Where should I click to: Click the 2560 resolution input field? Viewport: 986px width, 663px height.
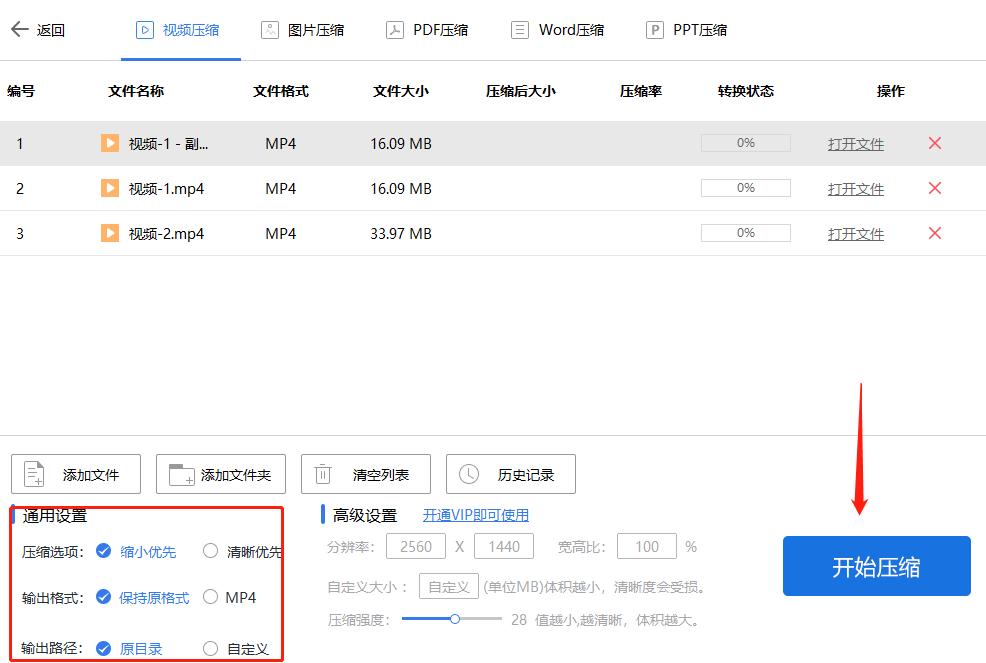coord(416,546)
